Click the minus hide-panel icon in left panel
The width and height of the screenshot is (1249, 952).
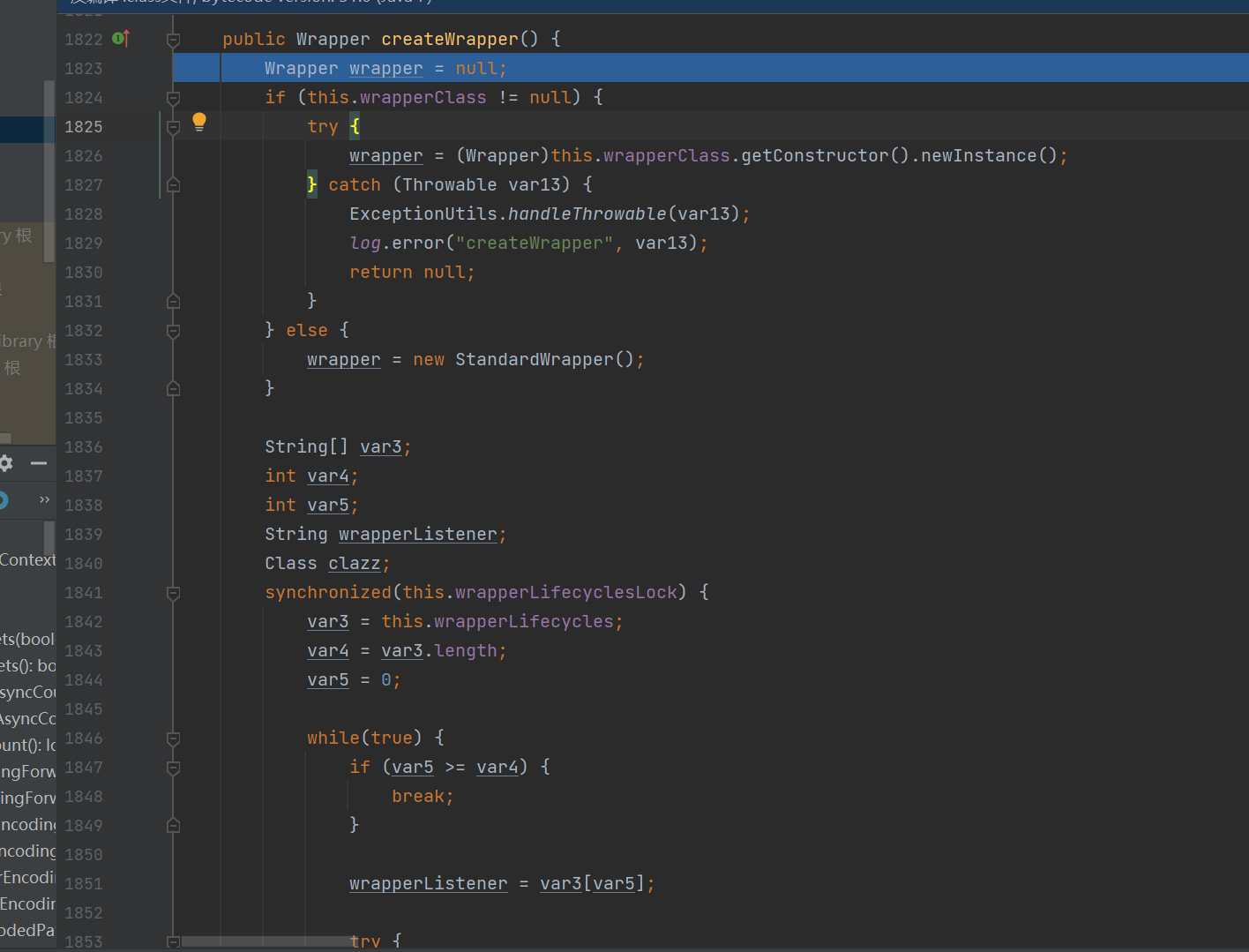pyautogui.click(x=39, y=462)
